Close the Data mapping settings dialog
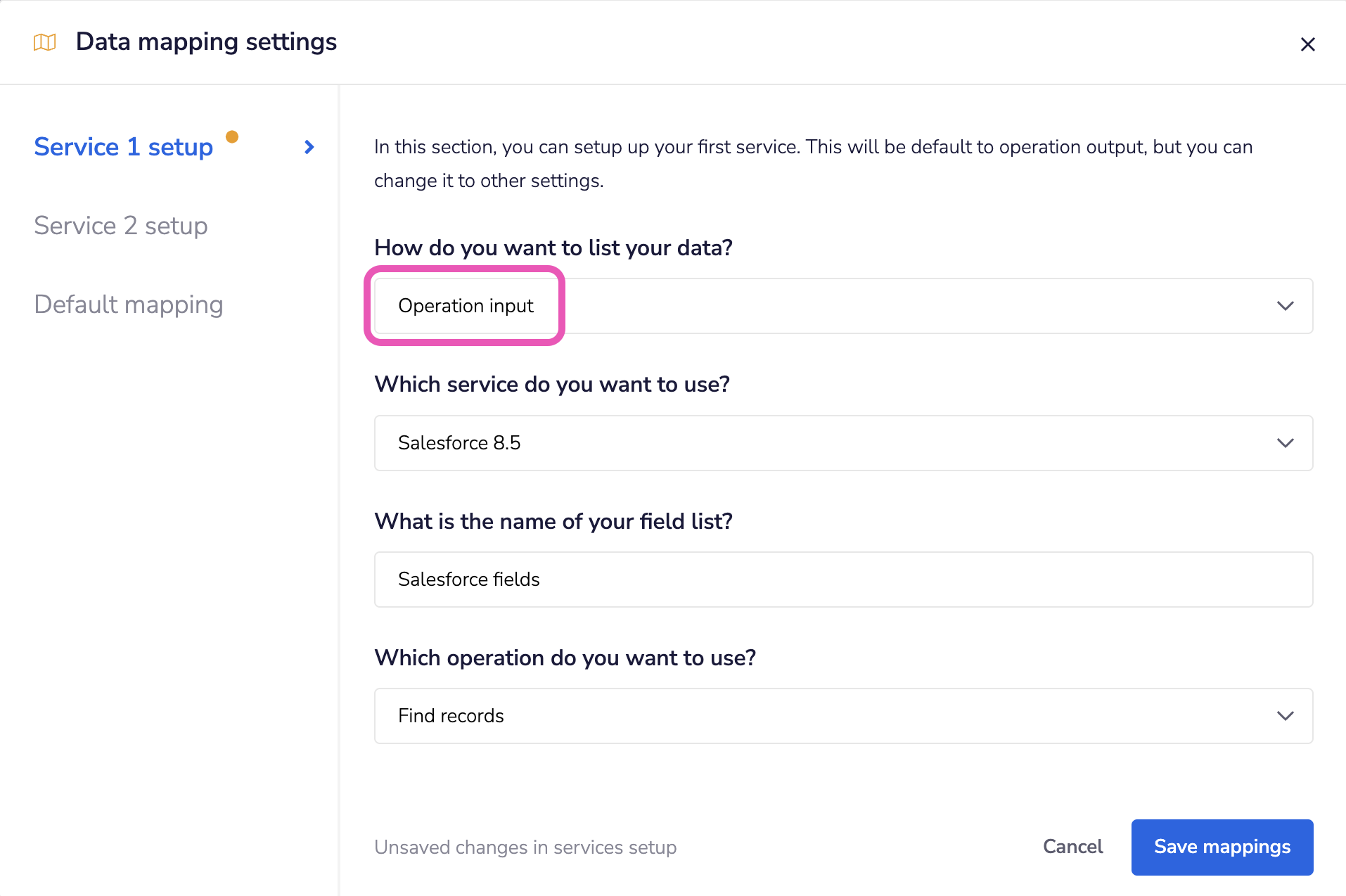The height and width of the screenshot is (896, 1346). tap(1308, 44)
